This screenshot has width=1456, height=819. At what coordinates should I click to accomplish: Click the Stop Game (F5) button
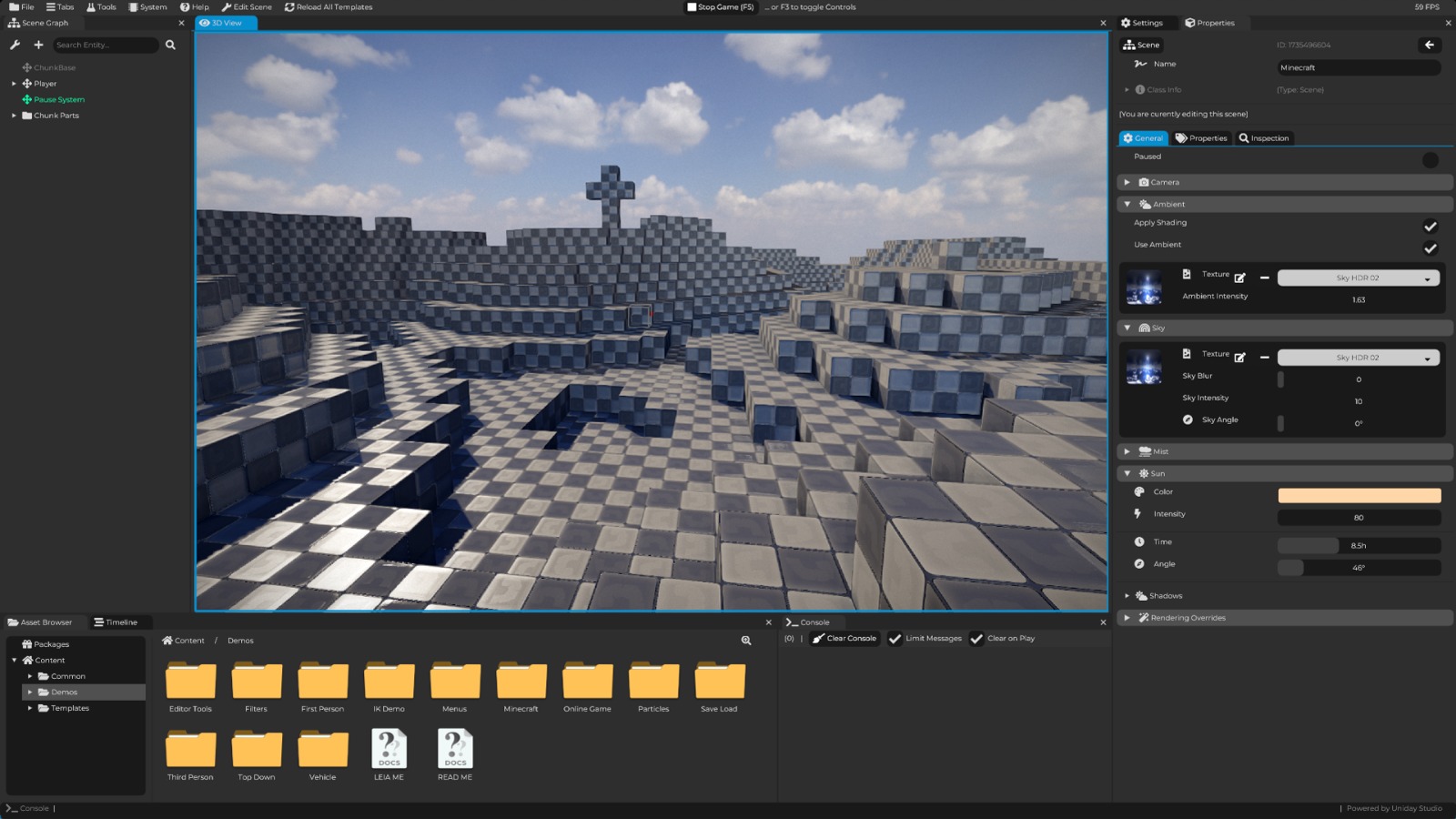[721, 7]
